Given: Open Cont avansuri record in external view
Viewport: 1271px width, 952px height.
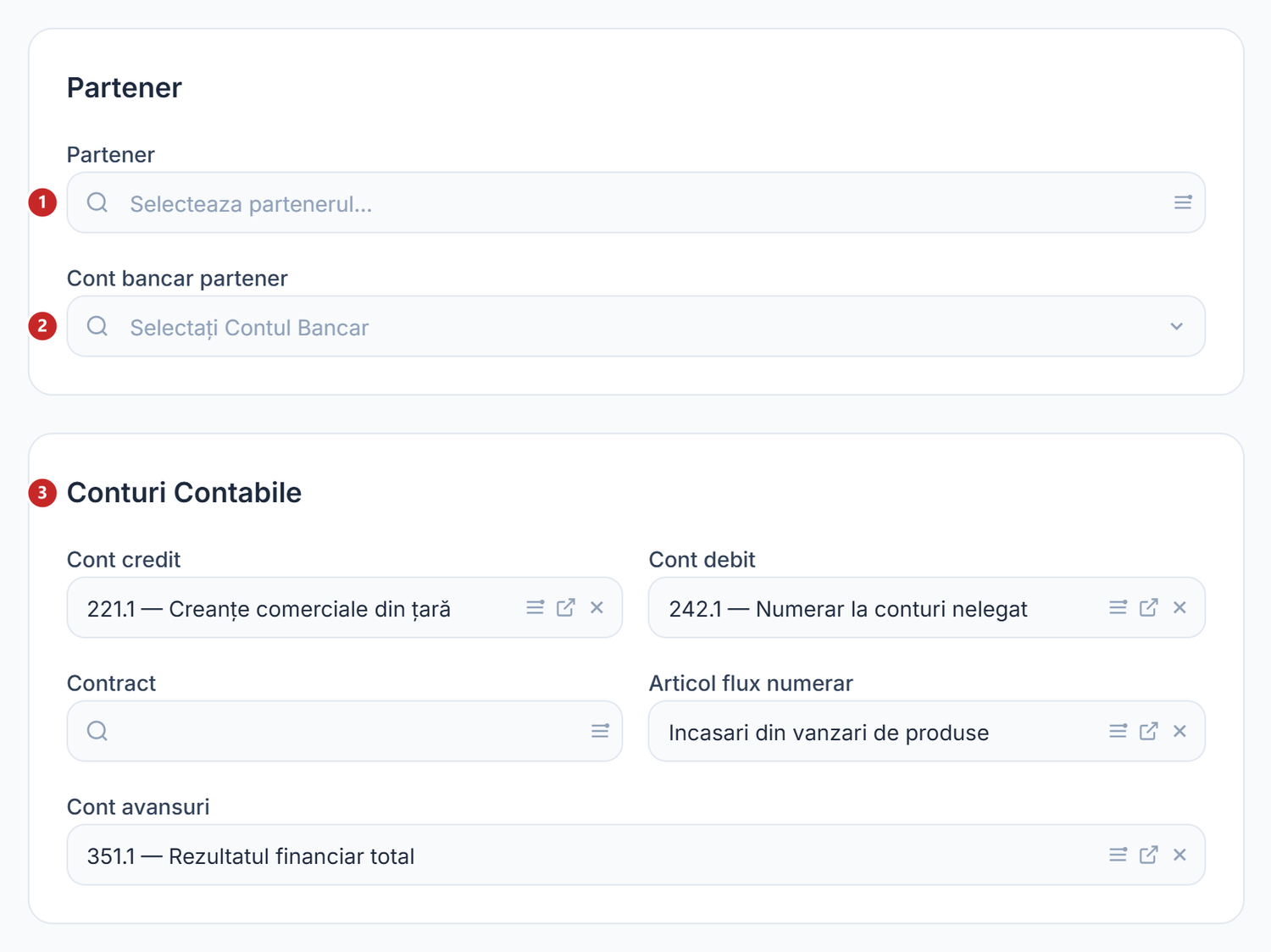Looking at the screenshot, I should coord(1149,855).
